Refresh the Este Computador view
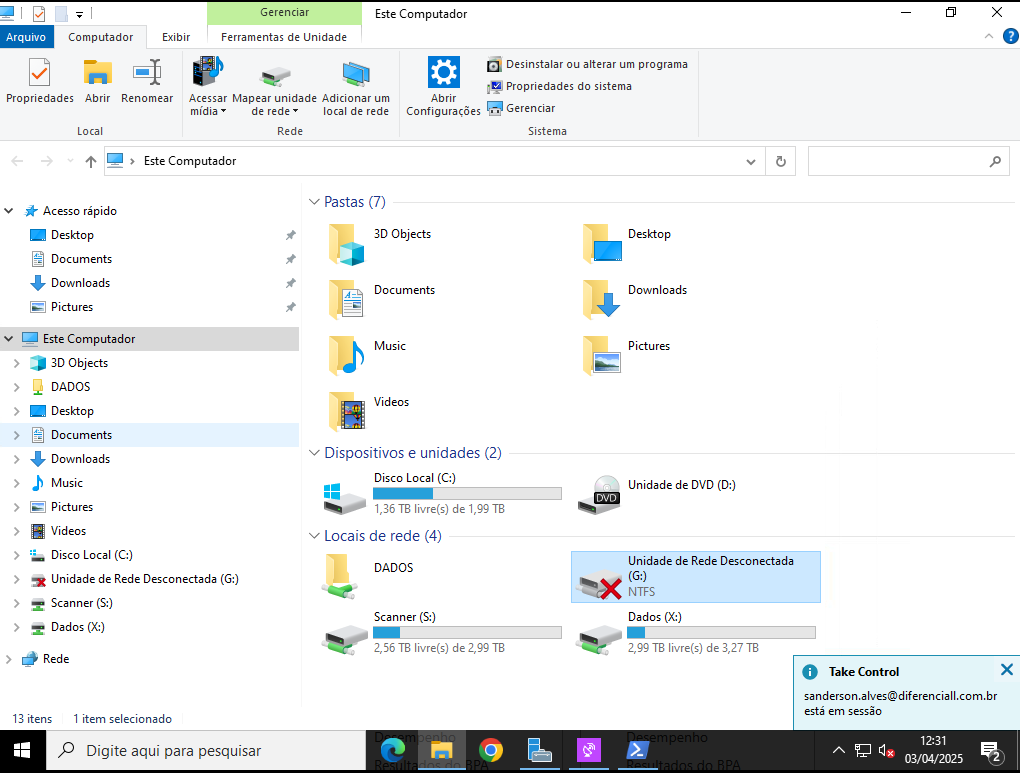Image resolution: width=1020 pixels, height=773 pixels. (x=781, y=161)
